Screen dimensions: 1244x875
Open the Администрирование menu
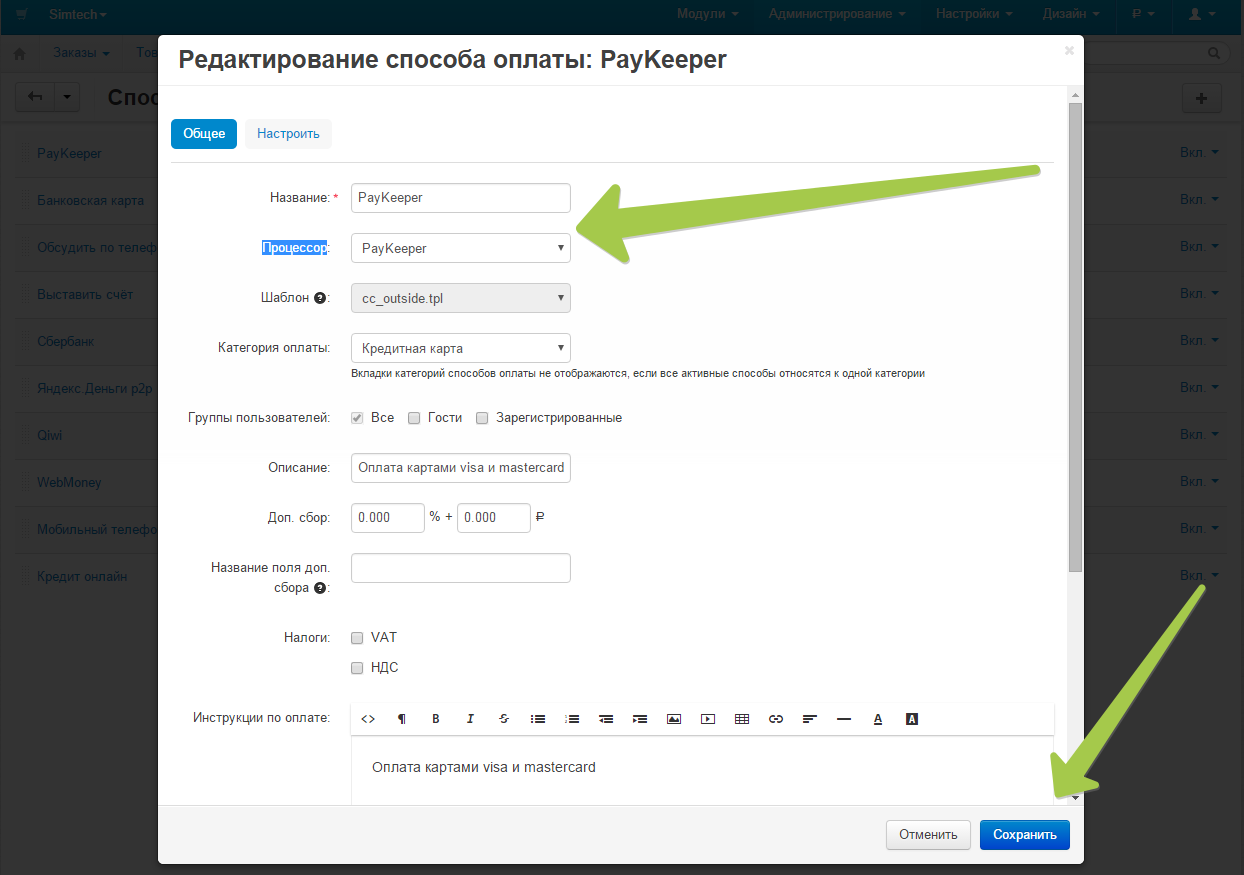[x=837, y=14]
